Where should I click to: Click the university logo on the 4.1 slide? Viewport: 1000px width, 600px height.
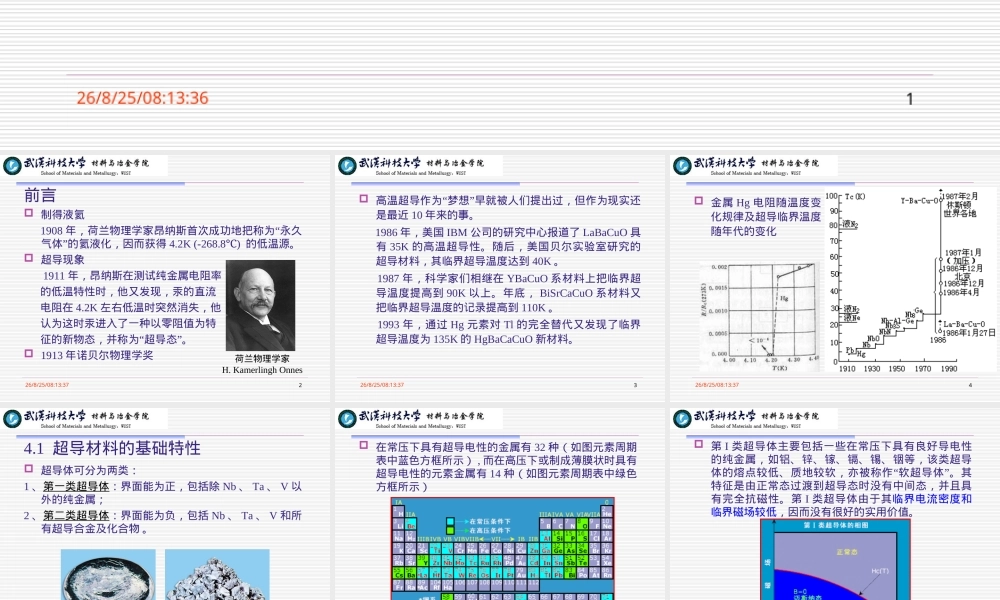12,419
